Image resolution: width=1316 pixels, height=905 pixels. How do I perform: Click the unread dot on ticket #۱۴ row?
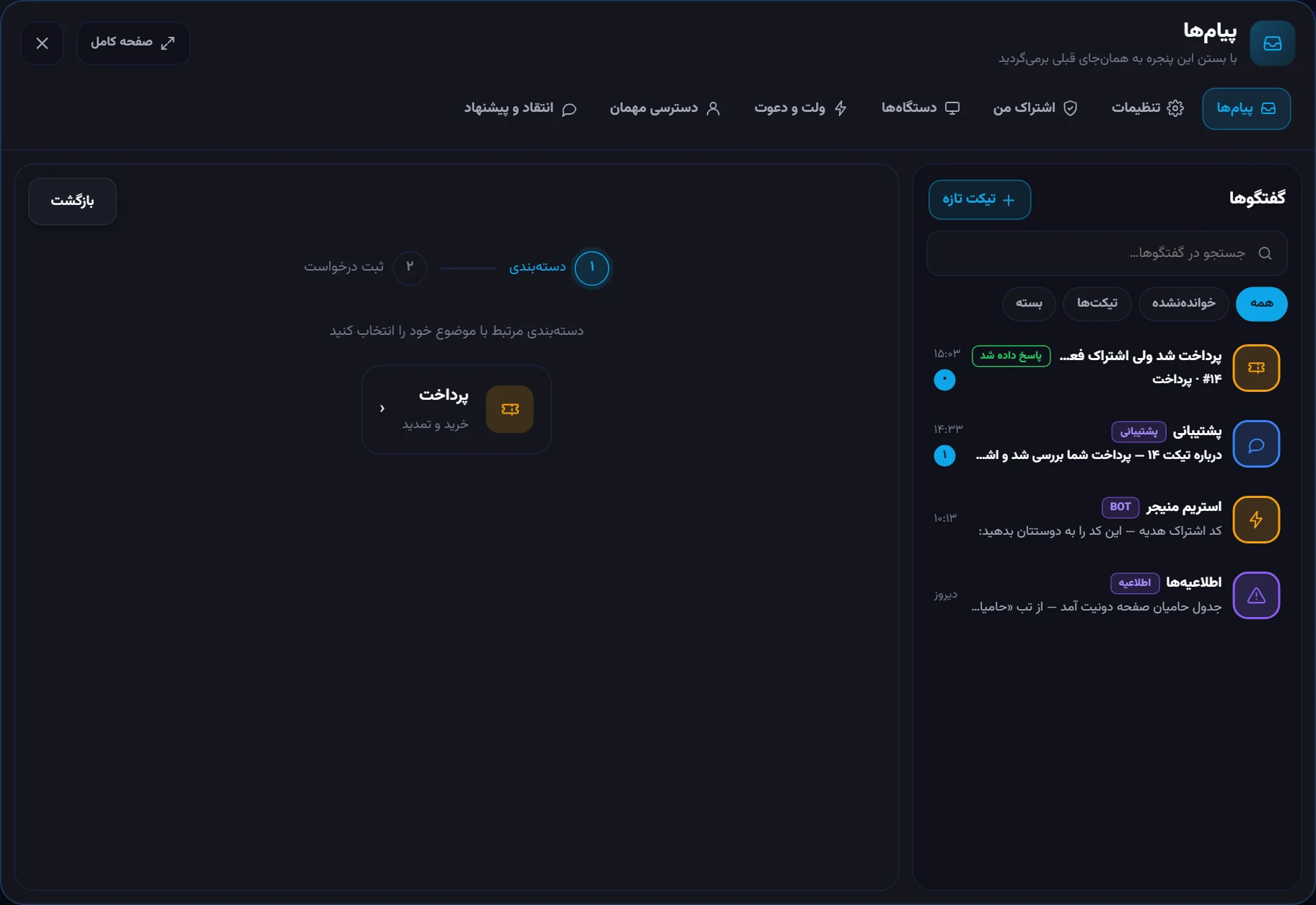coord(944,380)
